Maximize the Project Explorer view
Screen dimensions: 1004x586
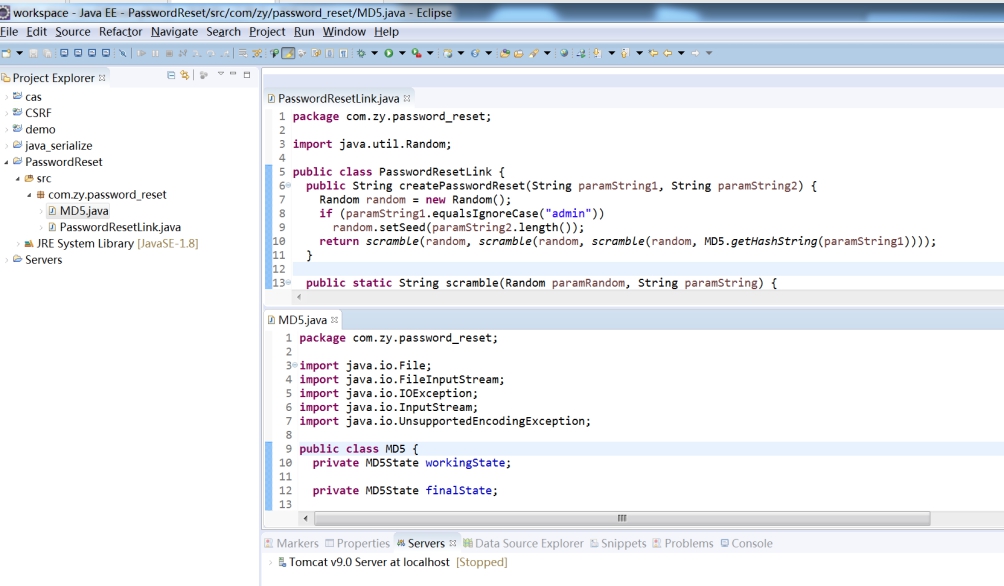(x=247, y=75)
